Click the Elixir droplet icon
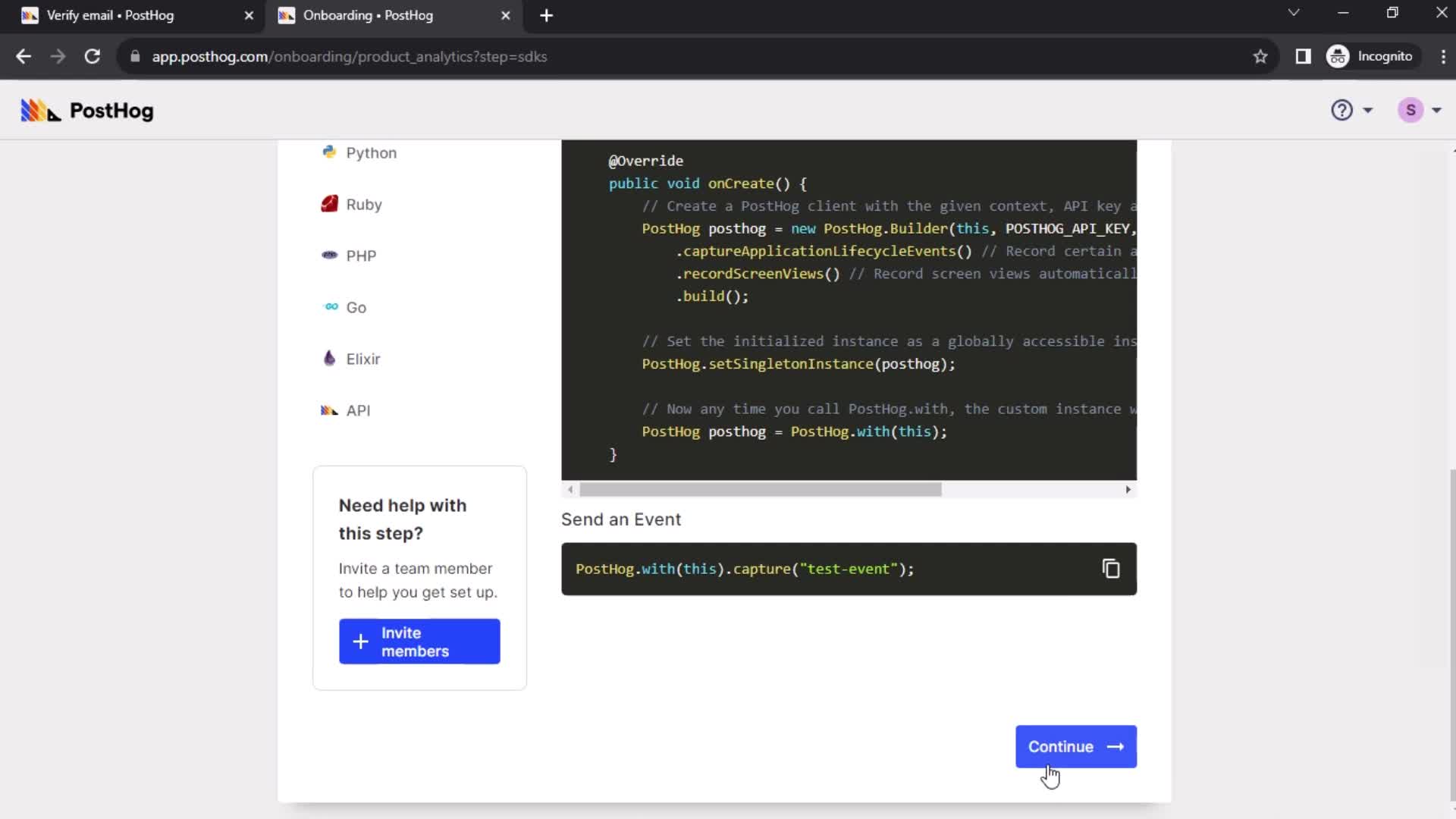Viewport: 1456px width, 819px height. tap(329, 358)
